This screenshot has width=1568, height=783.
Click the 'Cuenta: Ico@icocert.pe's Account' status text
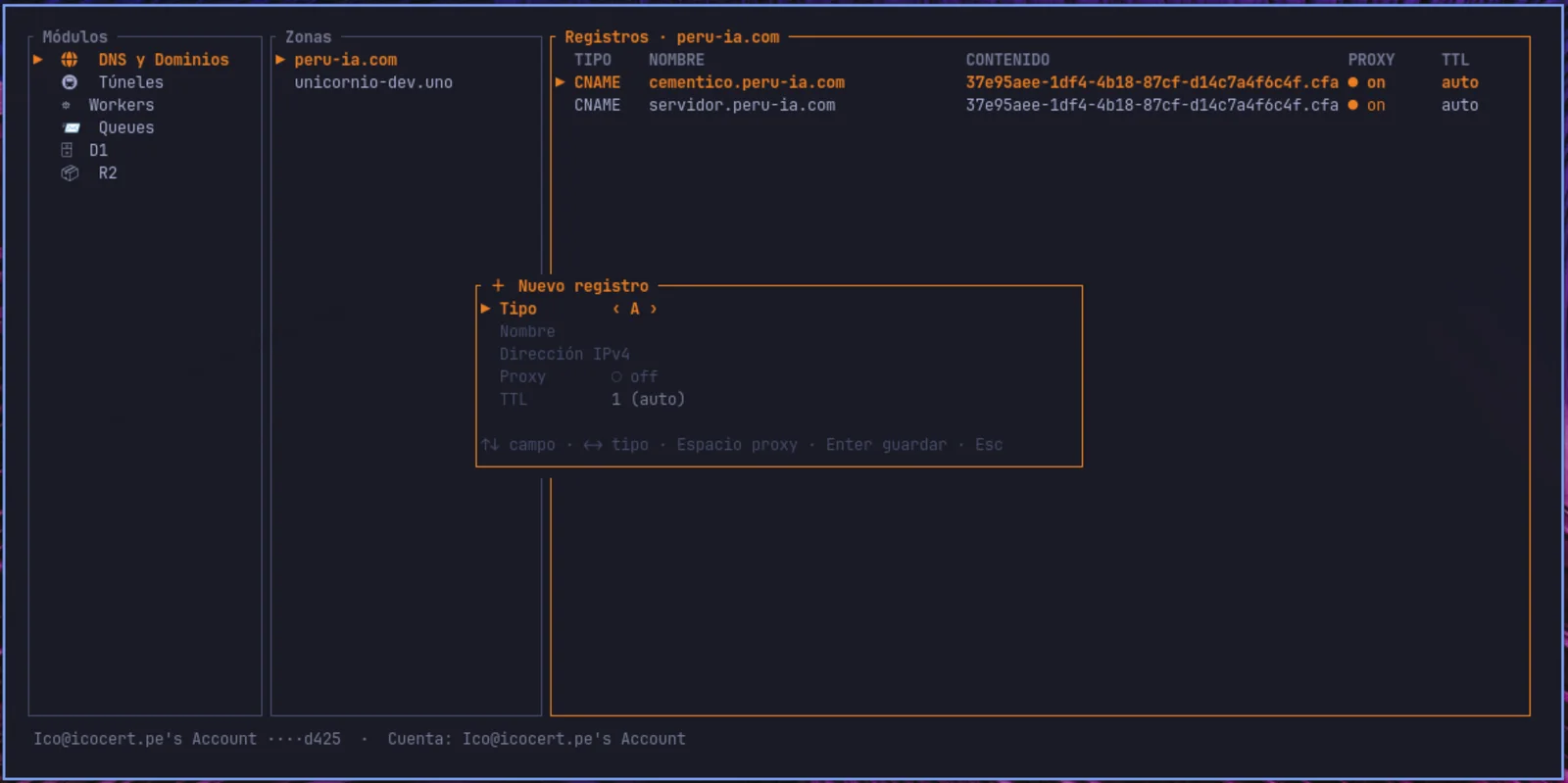536,739
